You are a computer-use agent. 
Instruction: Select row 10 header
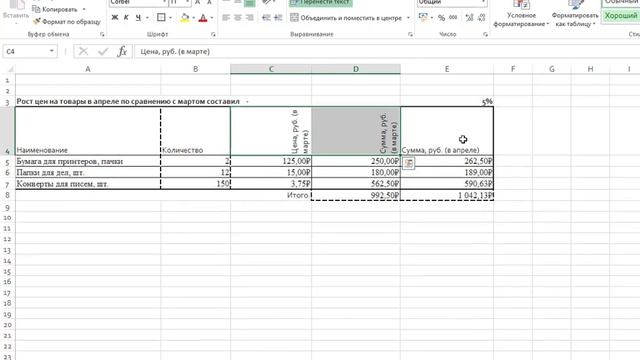point(7,218)
